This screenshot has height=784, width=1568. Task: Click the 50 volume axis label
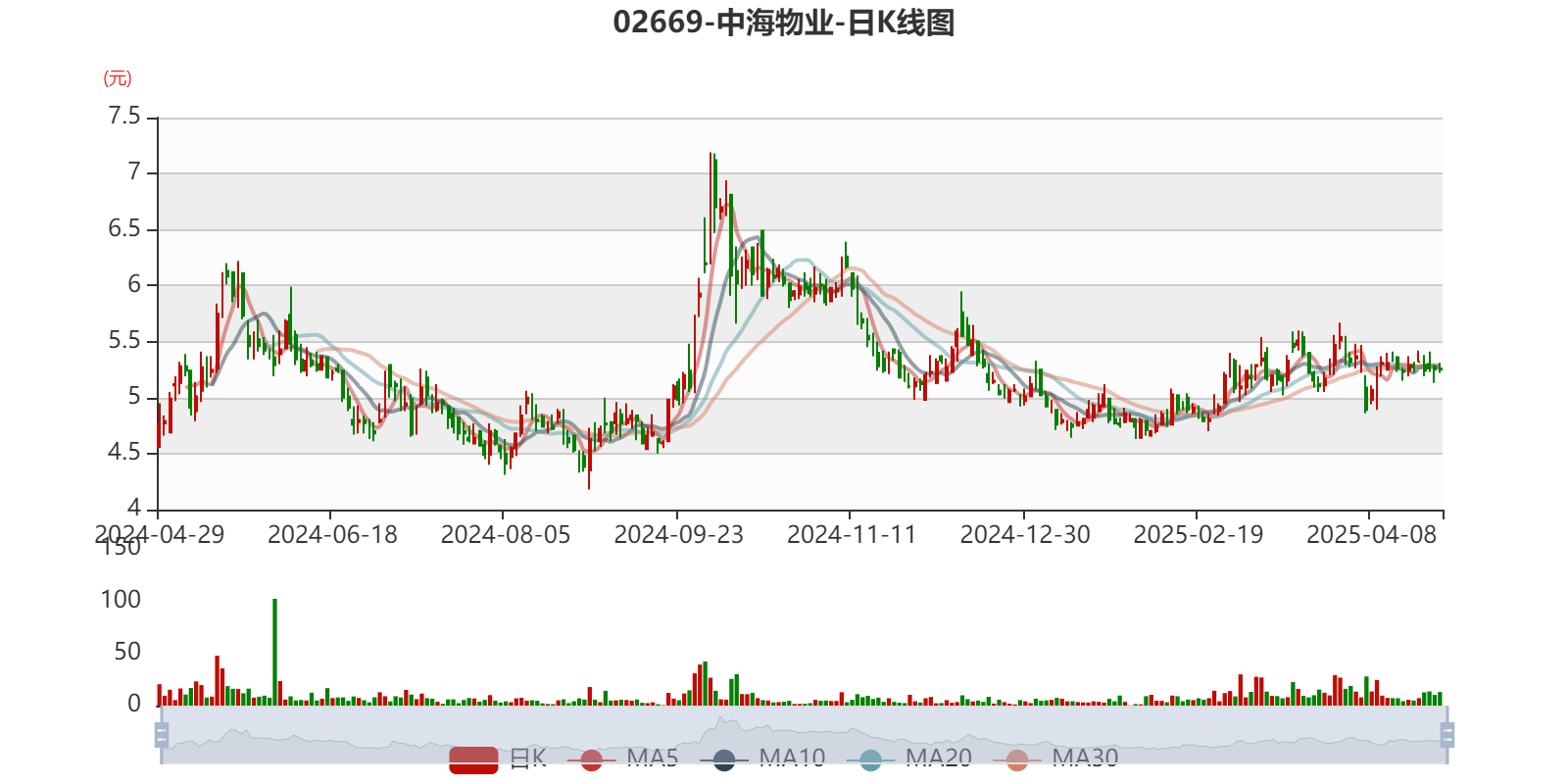[x=127, y=651]
